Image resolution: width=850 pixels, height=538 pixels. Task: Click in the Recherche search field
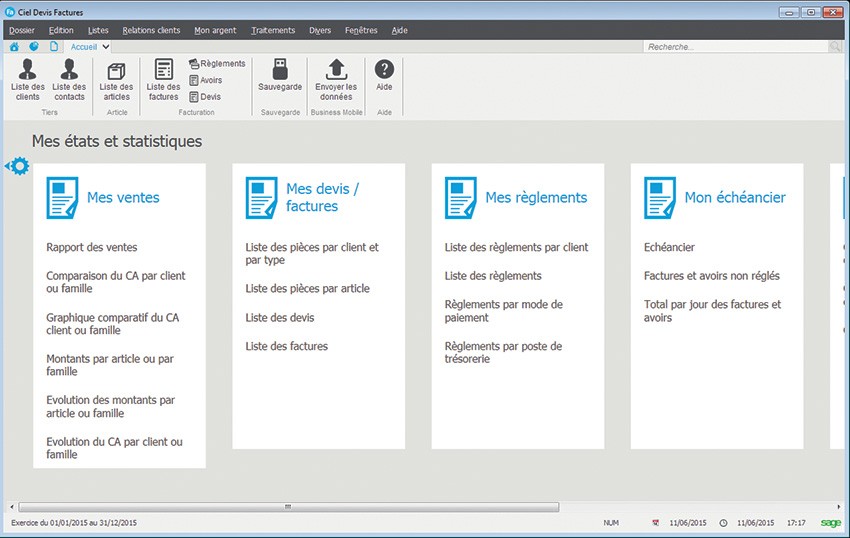(x=735, y=47)
